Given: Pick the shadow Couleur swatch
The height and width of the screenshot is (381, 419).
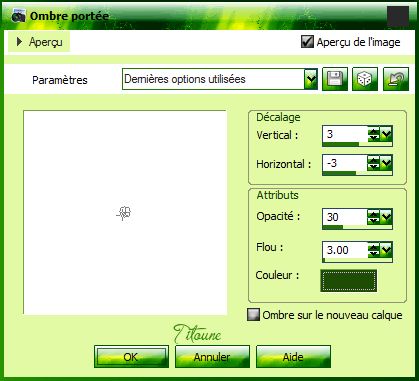Looking at the screenshot, I should click(x=349, y=281).
